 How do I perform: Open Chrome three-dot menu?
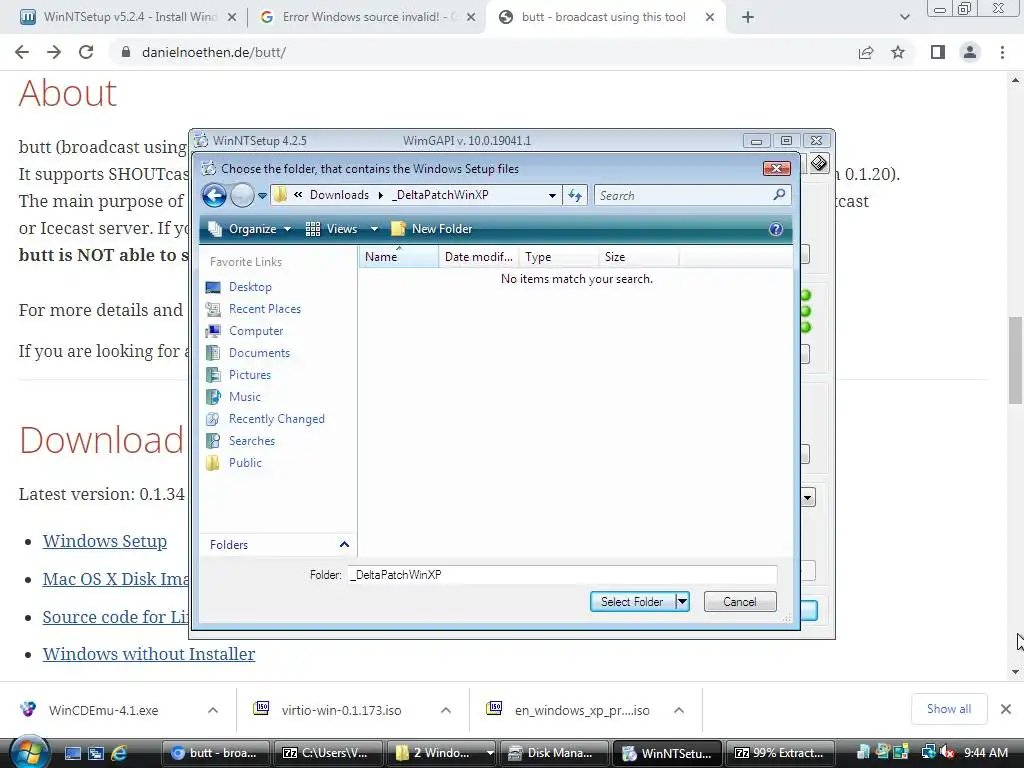tap(1002, 52)
